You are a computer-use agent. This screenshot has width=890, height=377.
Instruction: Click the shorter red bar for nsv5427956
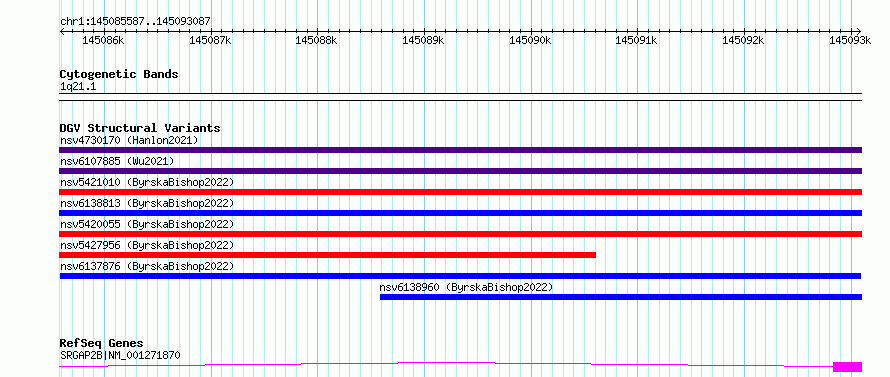(x=328, y=255)
